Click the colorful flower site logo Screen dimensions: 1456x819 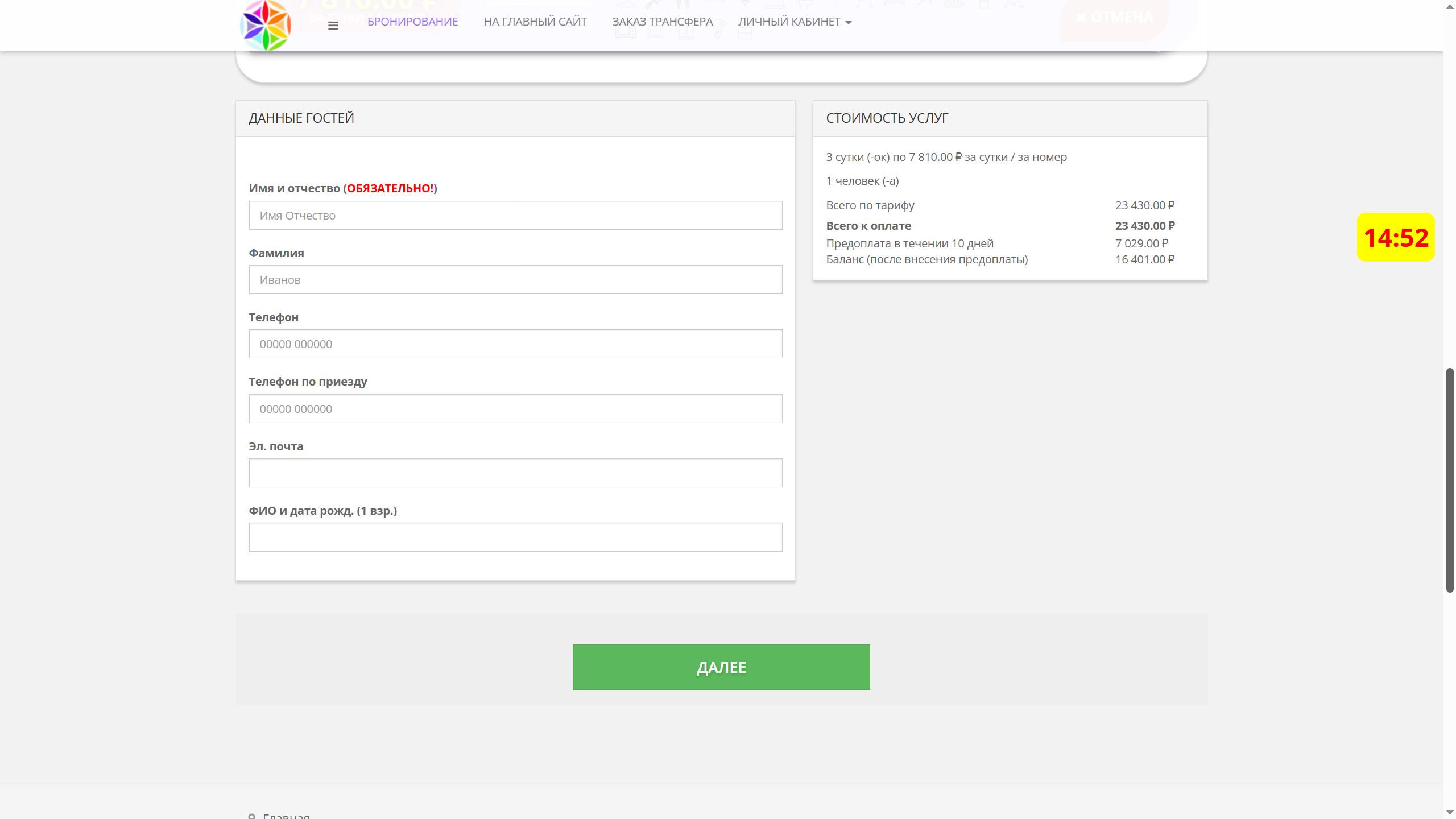pos(266,26)
